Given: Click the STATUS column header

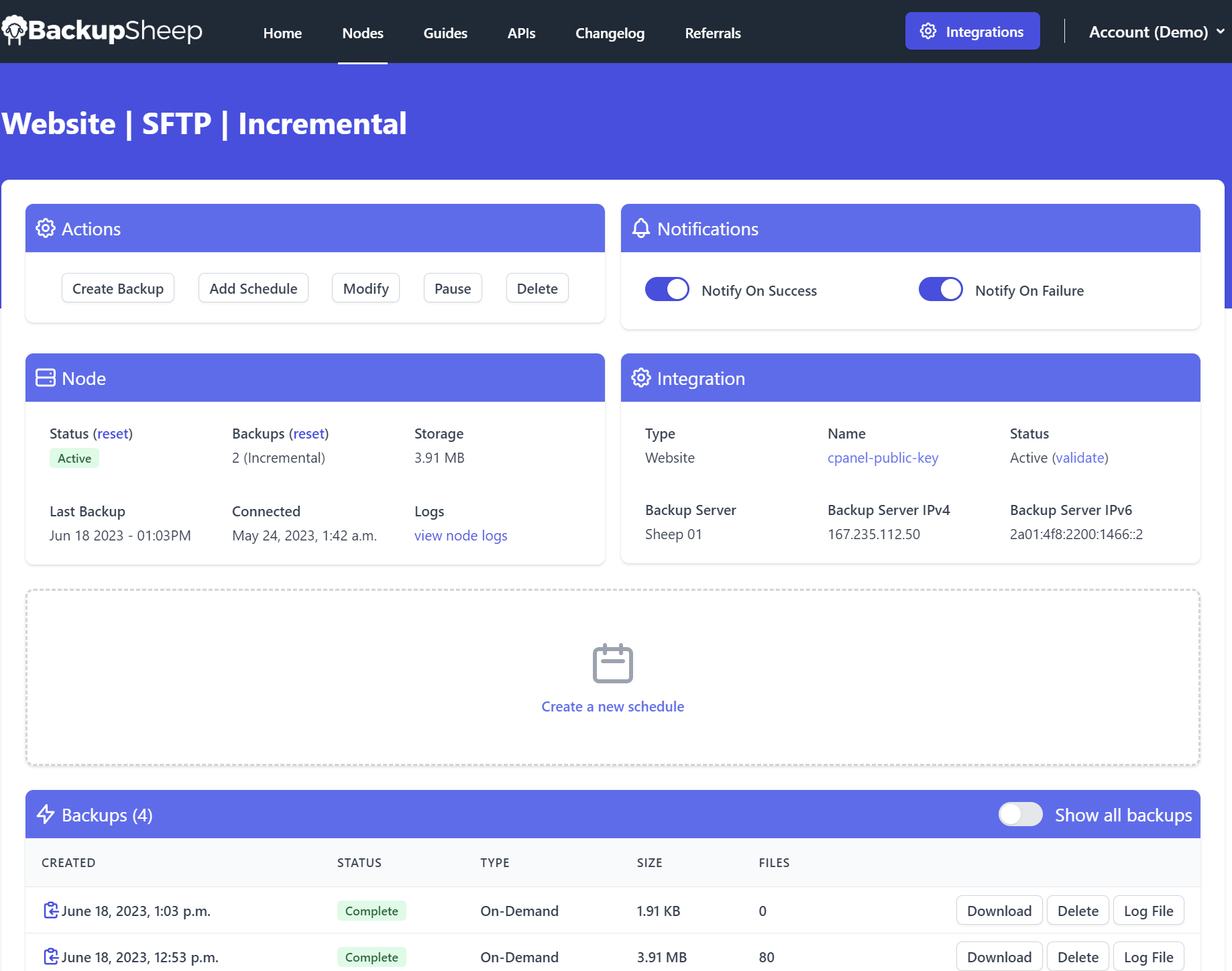Looking at the screenshot, I should (359, 862).
